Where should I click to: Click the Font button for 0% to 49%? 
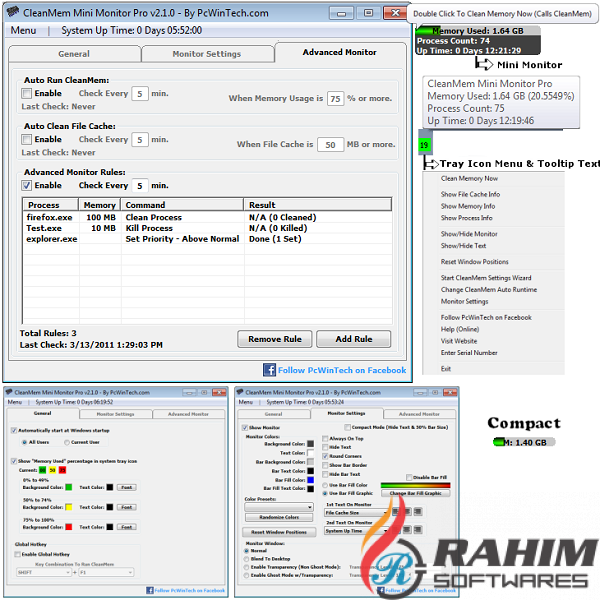[x=127, y=487]
